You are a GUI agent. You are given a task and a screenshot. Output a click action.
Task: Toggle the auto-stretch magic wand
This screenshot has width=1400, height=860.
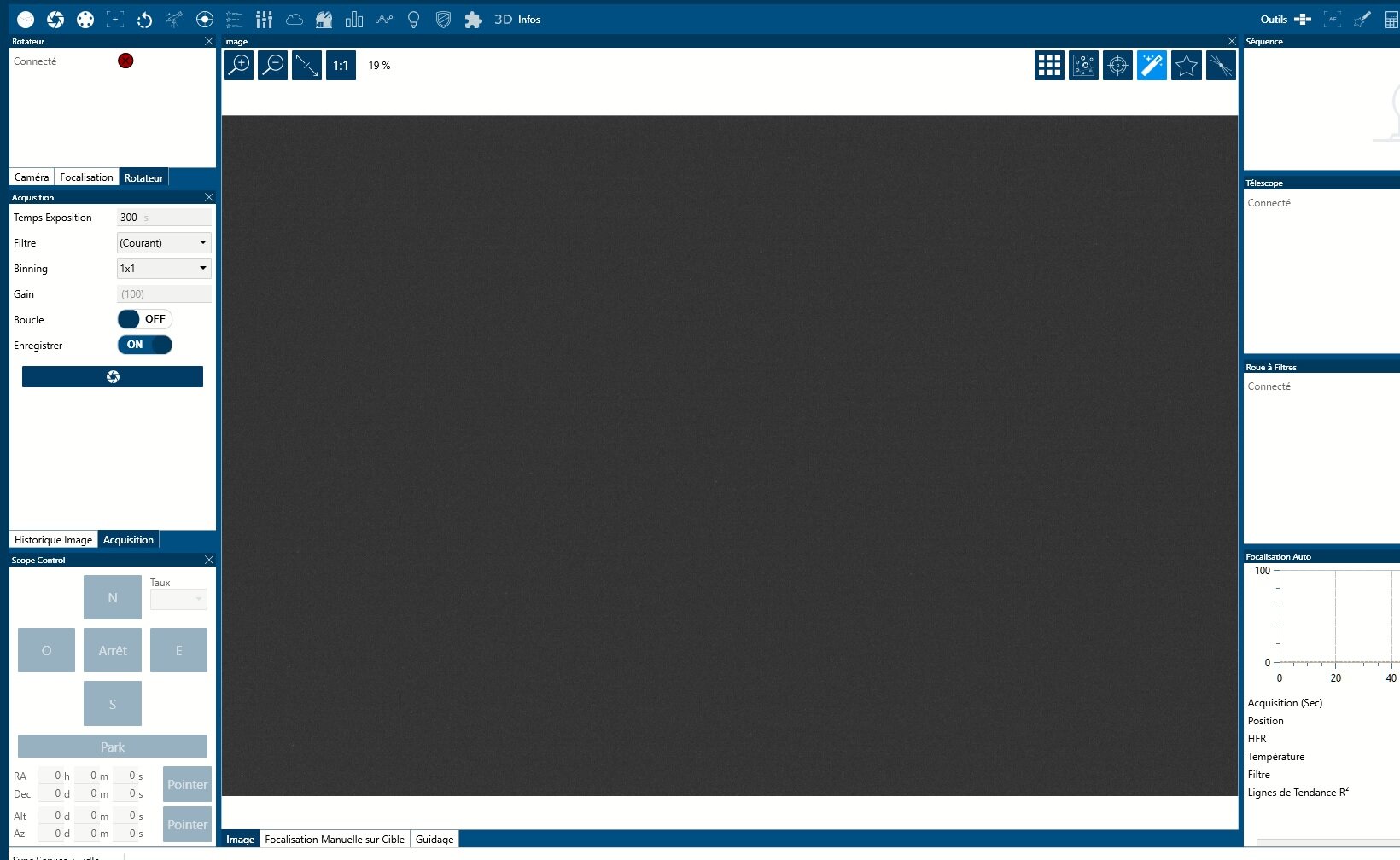coord(1152,65)
